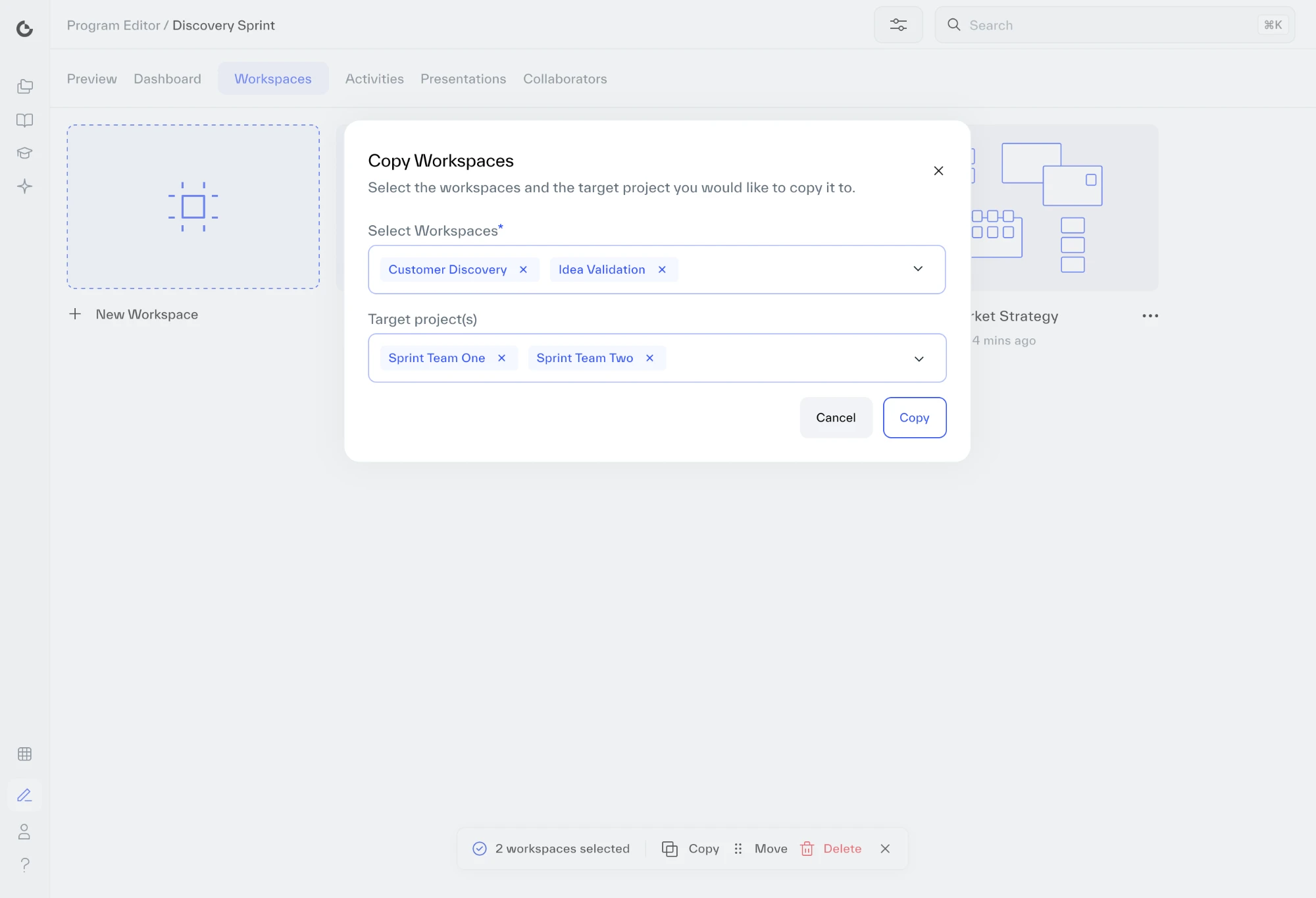Switch to the Dashboard tab
This screenshot has height=898, width=1316.
click(167, 78)
